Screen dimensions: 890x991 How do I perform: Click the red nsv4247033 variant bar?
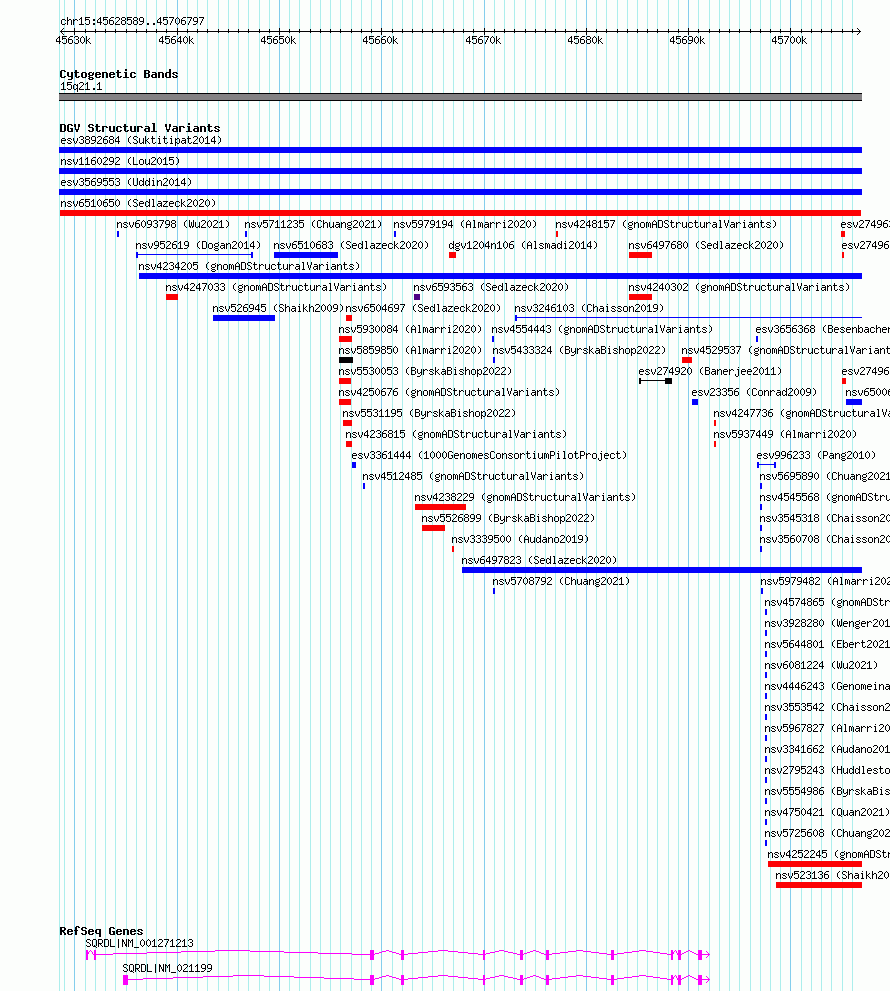(172, 297)
